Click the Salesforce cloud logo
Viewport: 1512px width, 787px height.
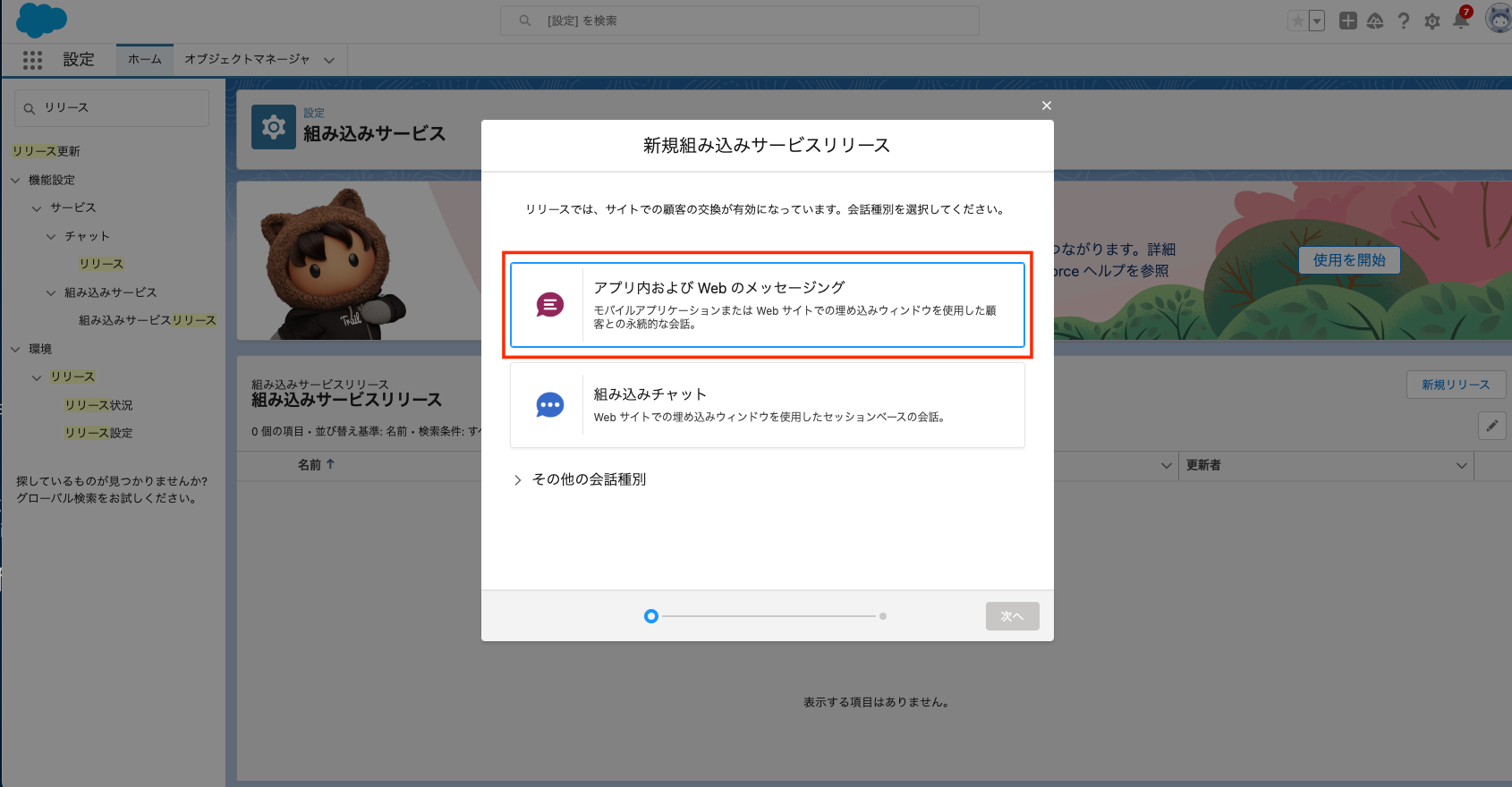click(41, 20)
